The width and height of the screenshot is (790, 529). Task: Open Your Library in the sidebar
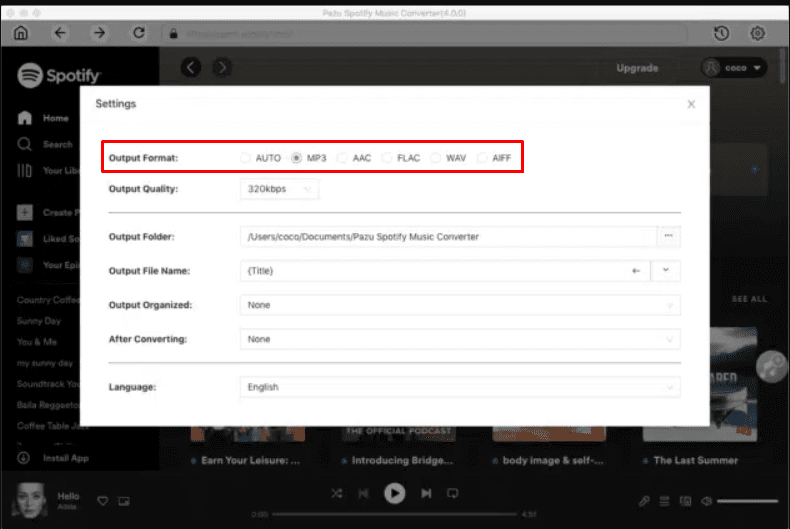pos(48,171)
